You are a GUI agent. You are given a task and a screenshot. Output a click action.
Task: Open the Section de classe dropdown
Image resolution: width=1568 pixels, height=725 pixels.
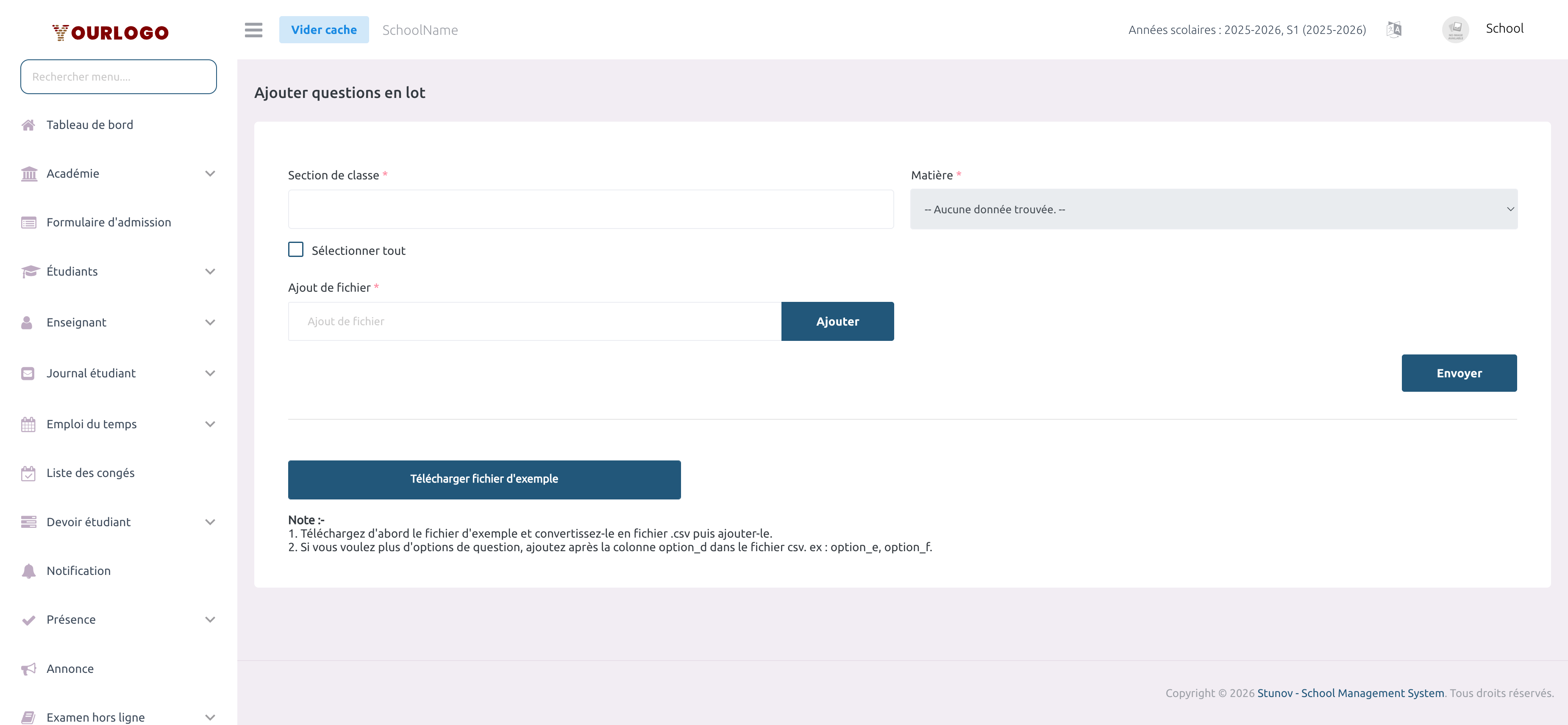pyautogui.click(x=590, y=209)
